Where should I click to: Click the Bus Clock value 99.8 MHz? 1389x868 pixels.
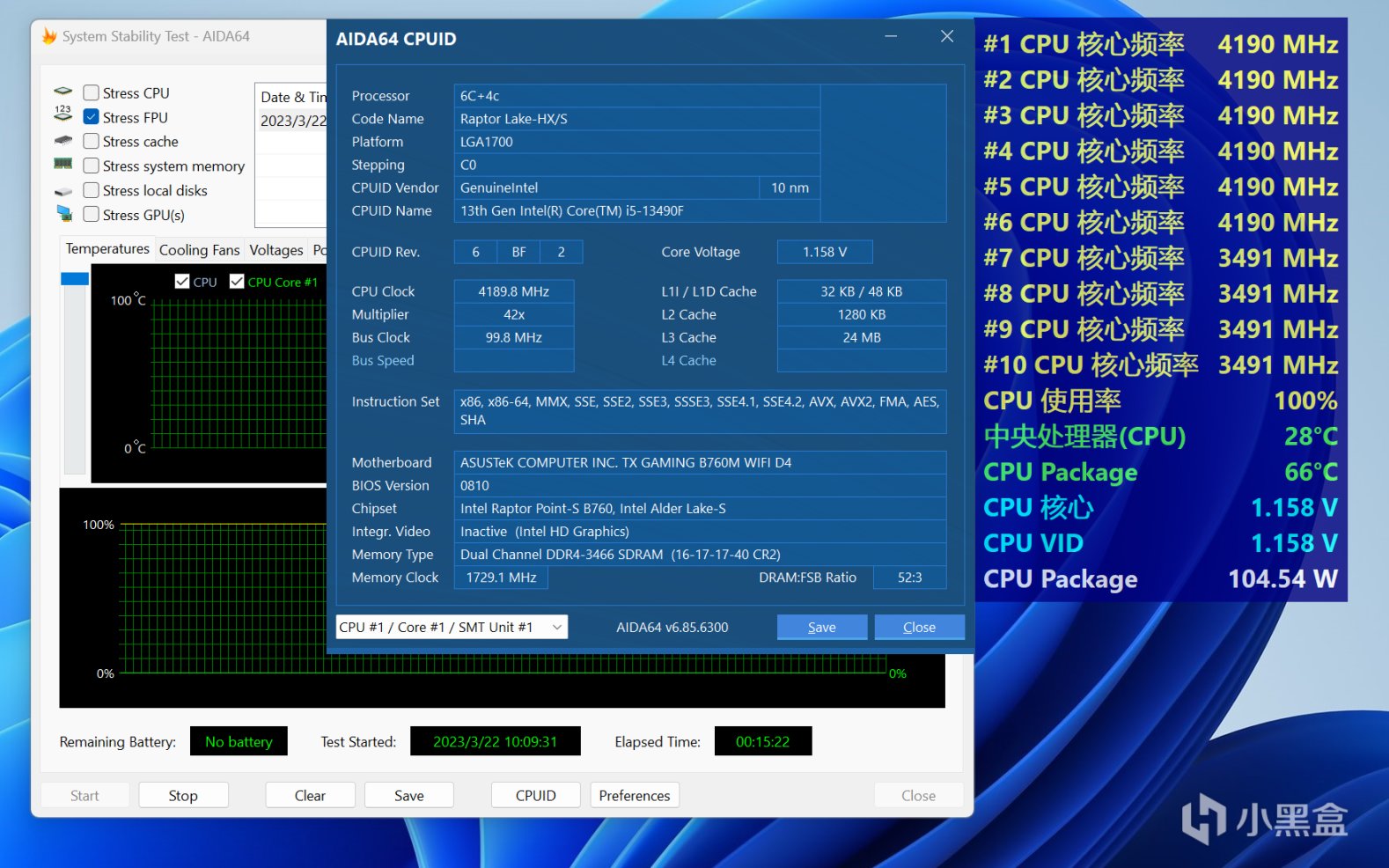click(x=514, y=337)
